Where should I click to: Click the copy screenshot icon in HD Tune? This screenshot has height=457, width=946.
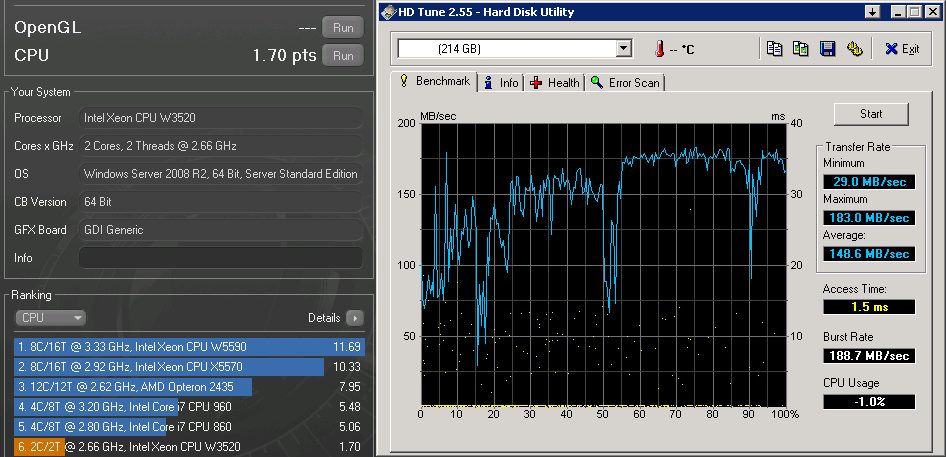coord(801,49)
